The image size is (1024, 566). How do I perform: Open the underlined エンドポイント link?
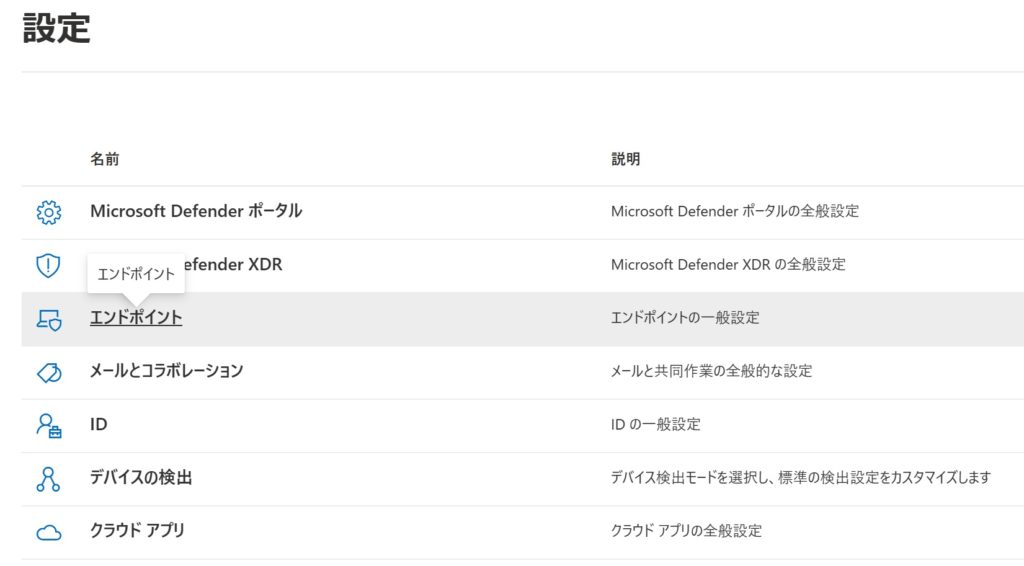pos(136,318)
